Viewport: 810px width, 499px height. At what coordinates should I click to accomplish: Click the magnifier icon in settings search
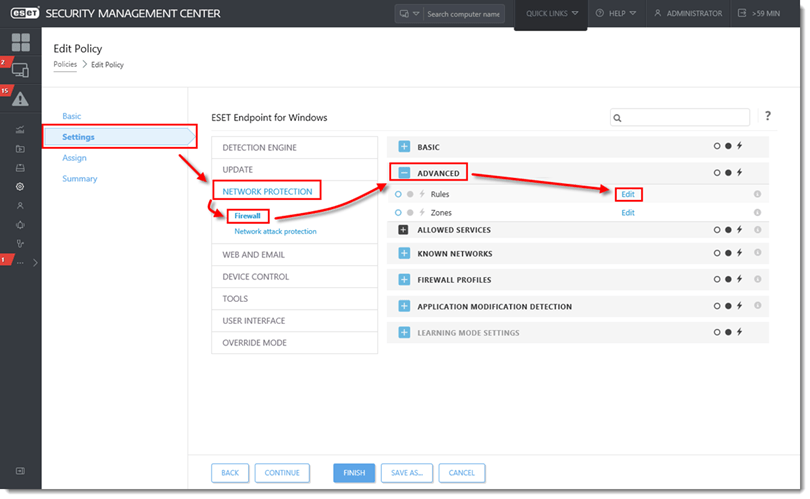pos(617,118)
